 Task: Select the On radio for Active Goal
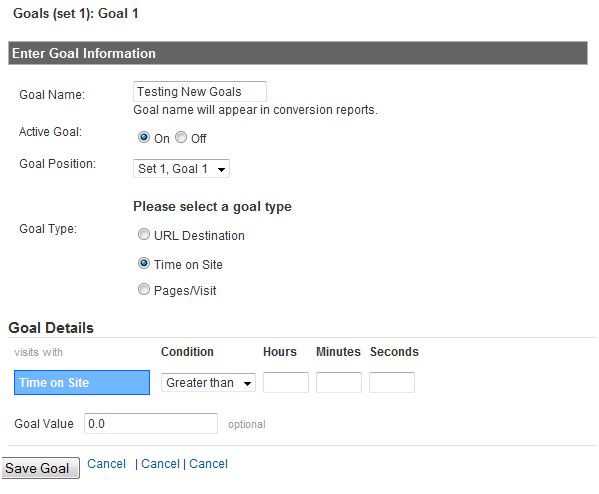(144, 137)
